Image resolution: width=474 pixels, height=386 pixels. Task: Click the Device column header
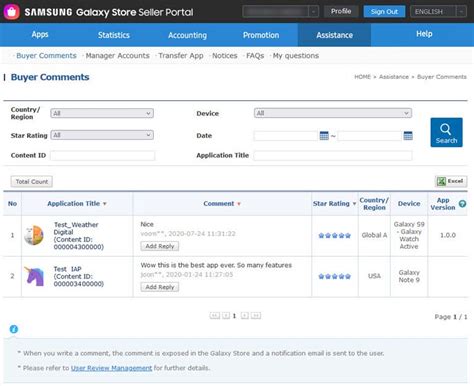point(409,204)
